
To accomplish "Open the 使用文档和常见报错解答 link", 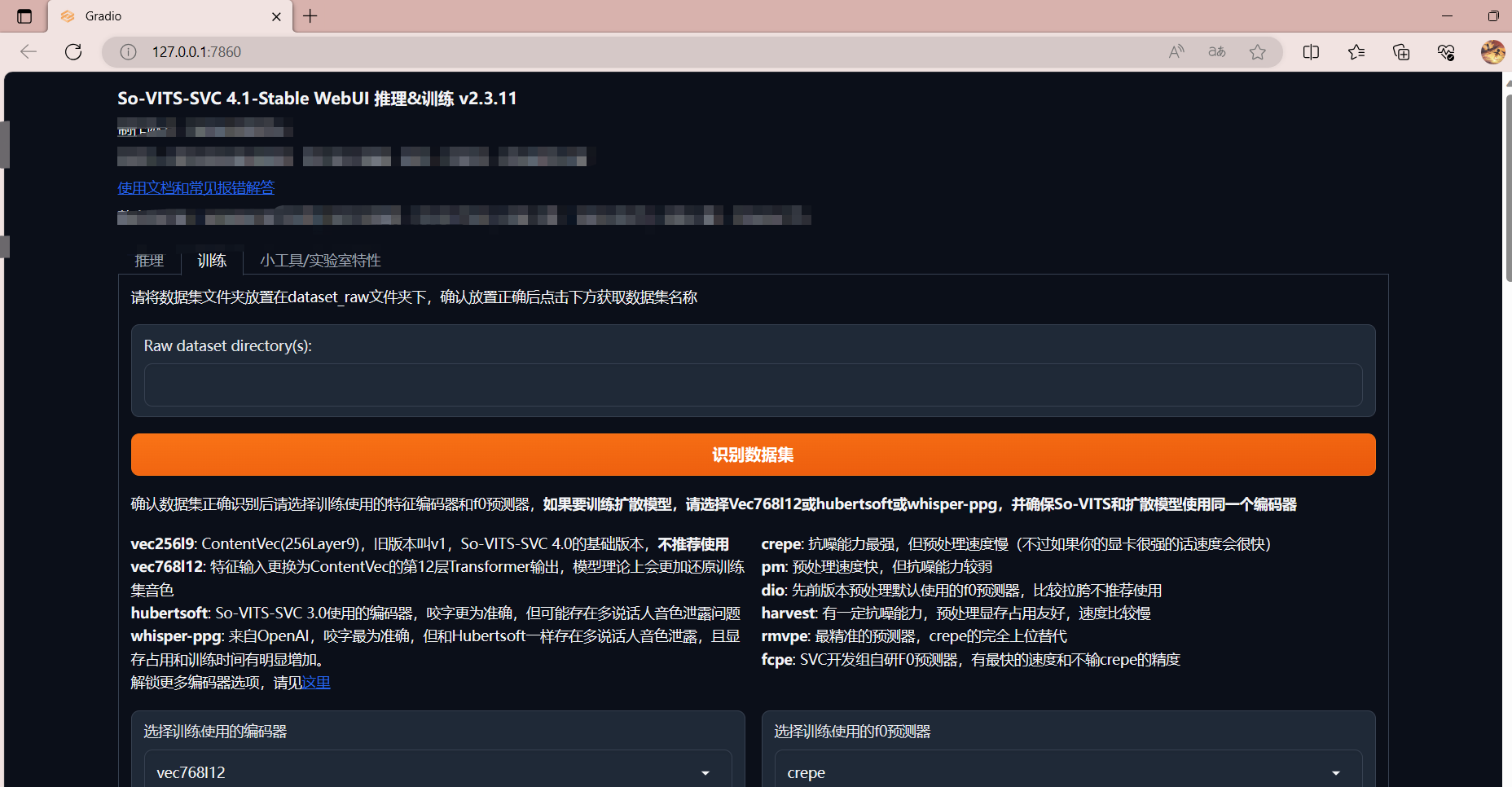I will point(196,188).
